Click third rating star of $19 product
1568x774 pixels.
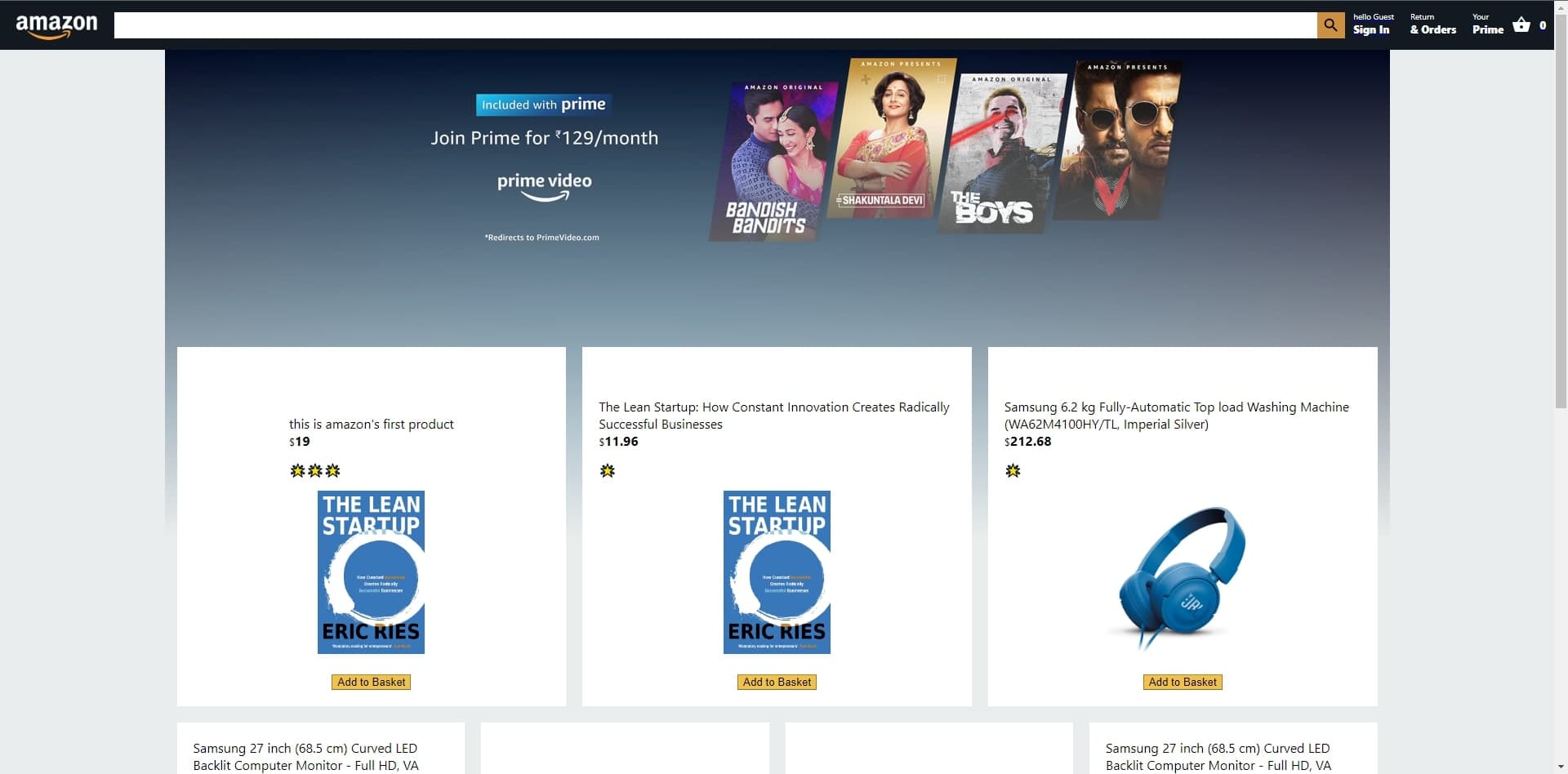332,471
